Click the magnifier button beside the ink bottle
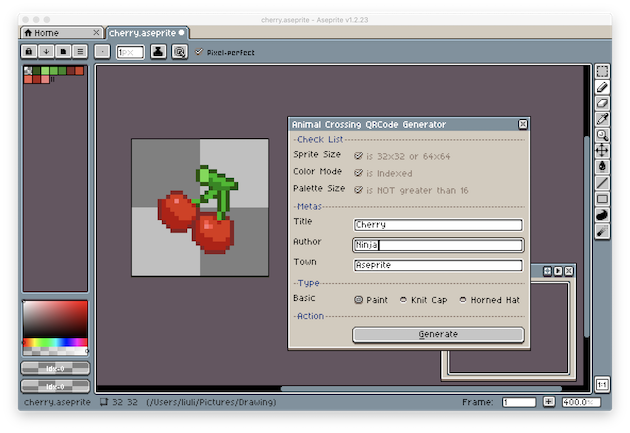630x433 pixels. 180,52
